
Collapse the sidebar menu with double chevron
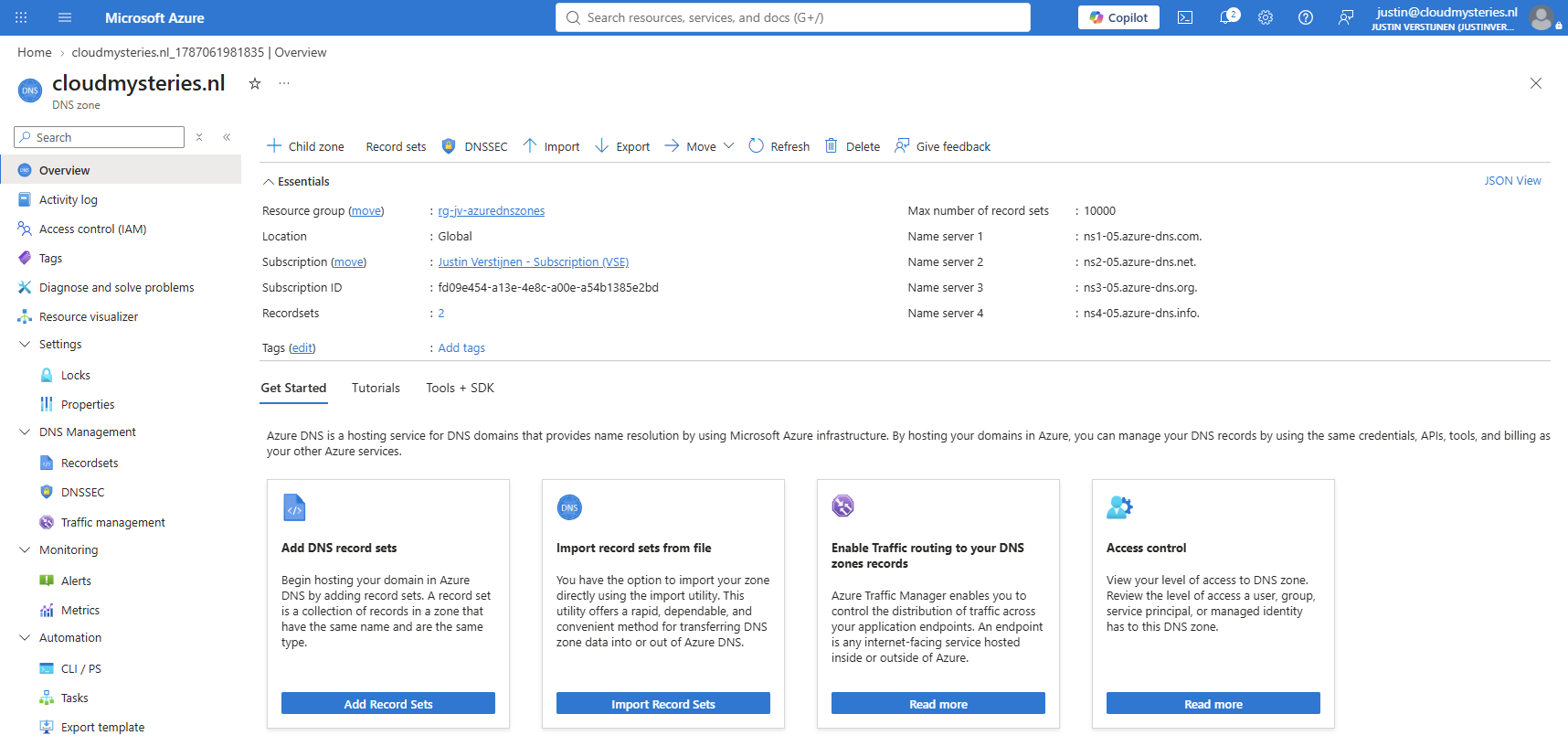coord(227,137)
